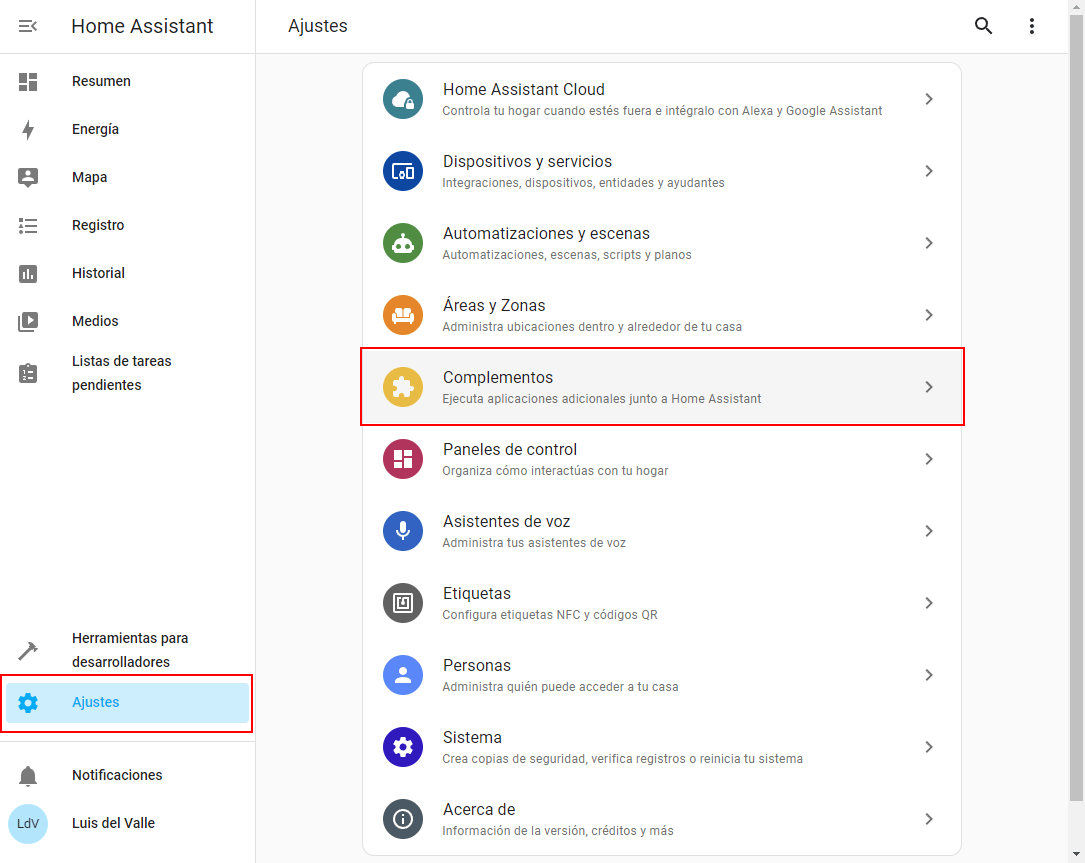The width and height of the screenshot is (1085, 863).
Task: Open Luis del Valle user profile
Action: tap(113, 823)
